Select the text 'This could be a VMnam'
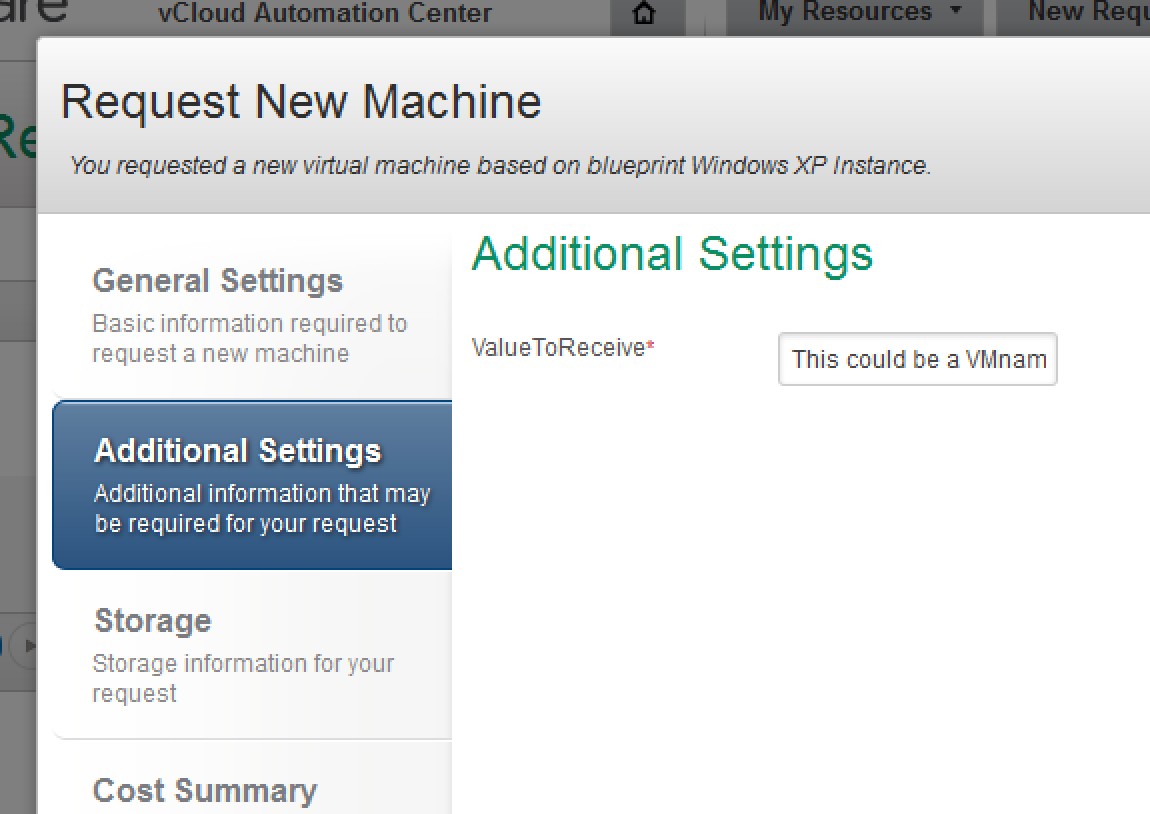Screen dimensions: 1150x814 tap(917, 359)
